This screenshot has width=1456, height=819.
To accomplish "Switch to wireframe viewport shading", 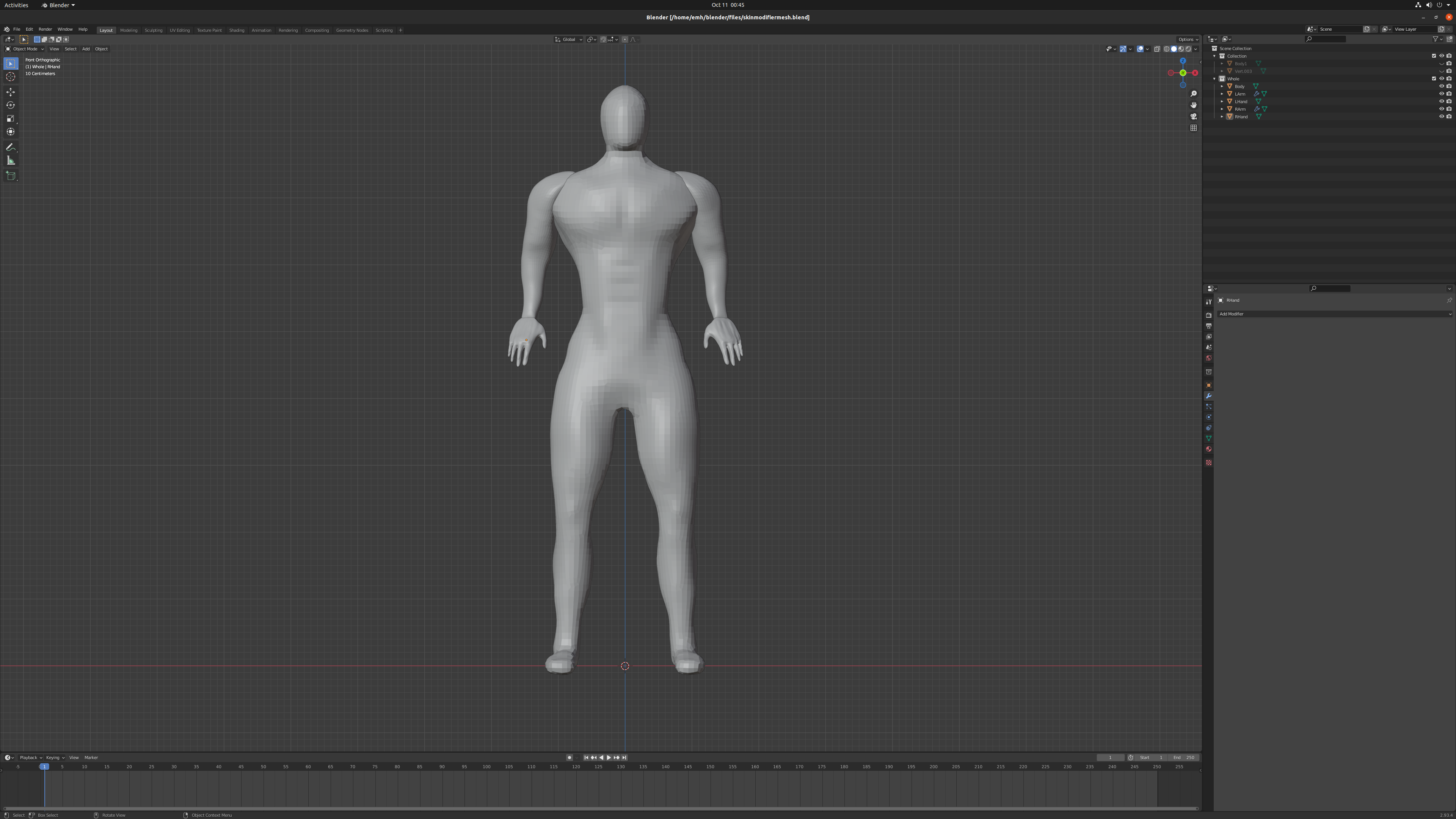I will coord(1167,49).
